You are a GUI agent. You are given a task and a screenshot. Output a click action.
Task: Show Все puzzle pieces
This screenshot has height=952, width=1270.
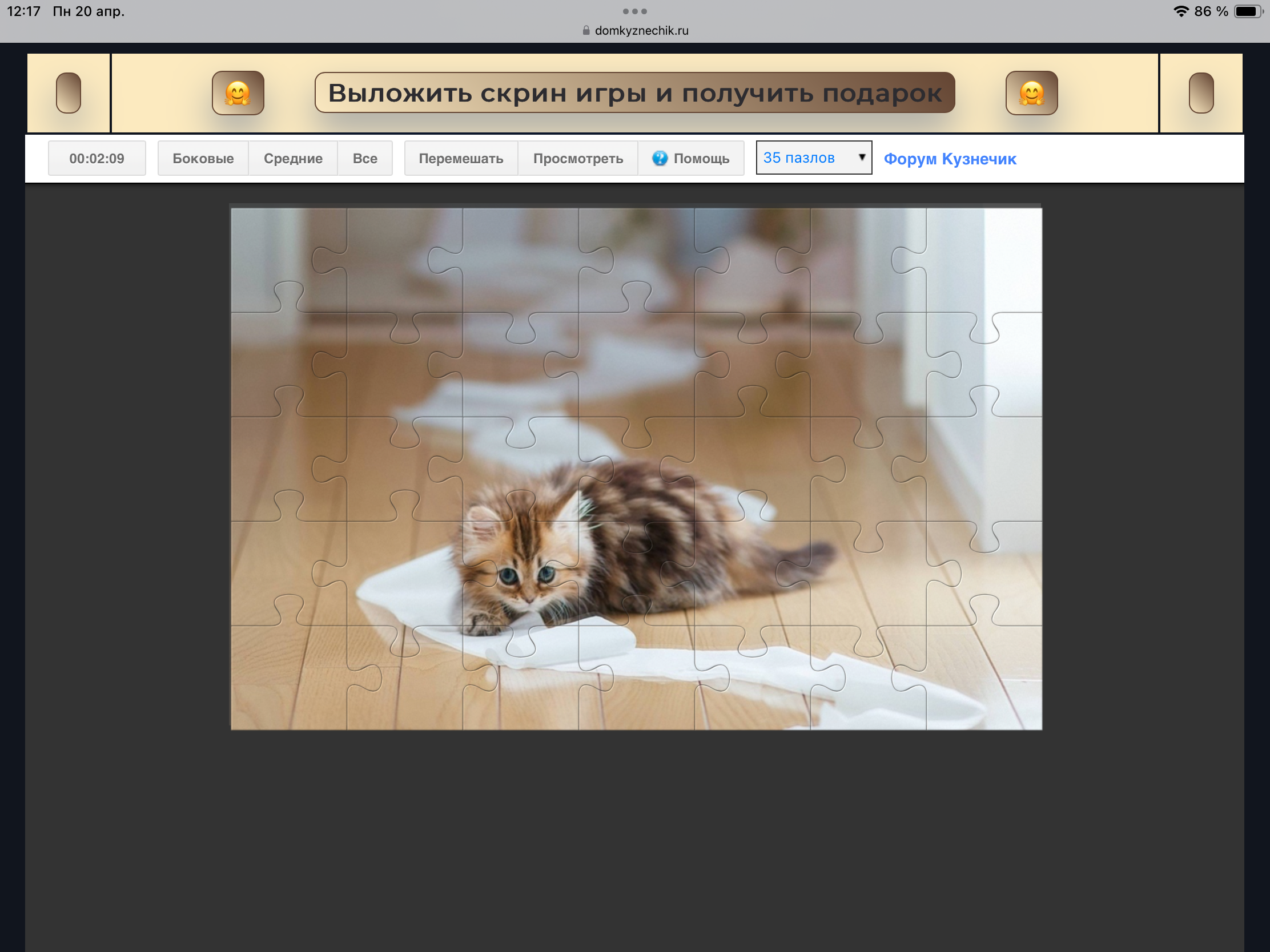tap(364, 158)
